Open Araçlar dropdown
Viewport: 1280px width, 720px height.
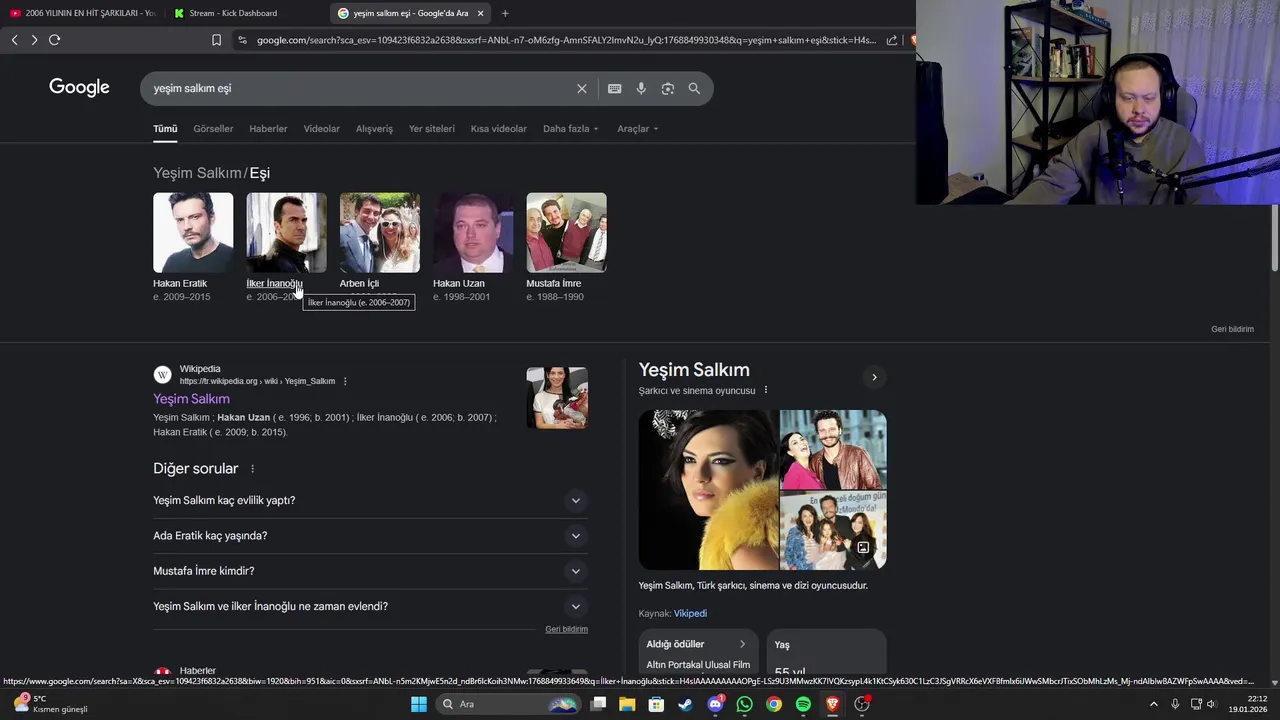tap(637, 129)
